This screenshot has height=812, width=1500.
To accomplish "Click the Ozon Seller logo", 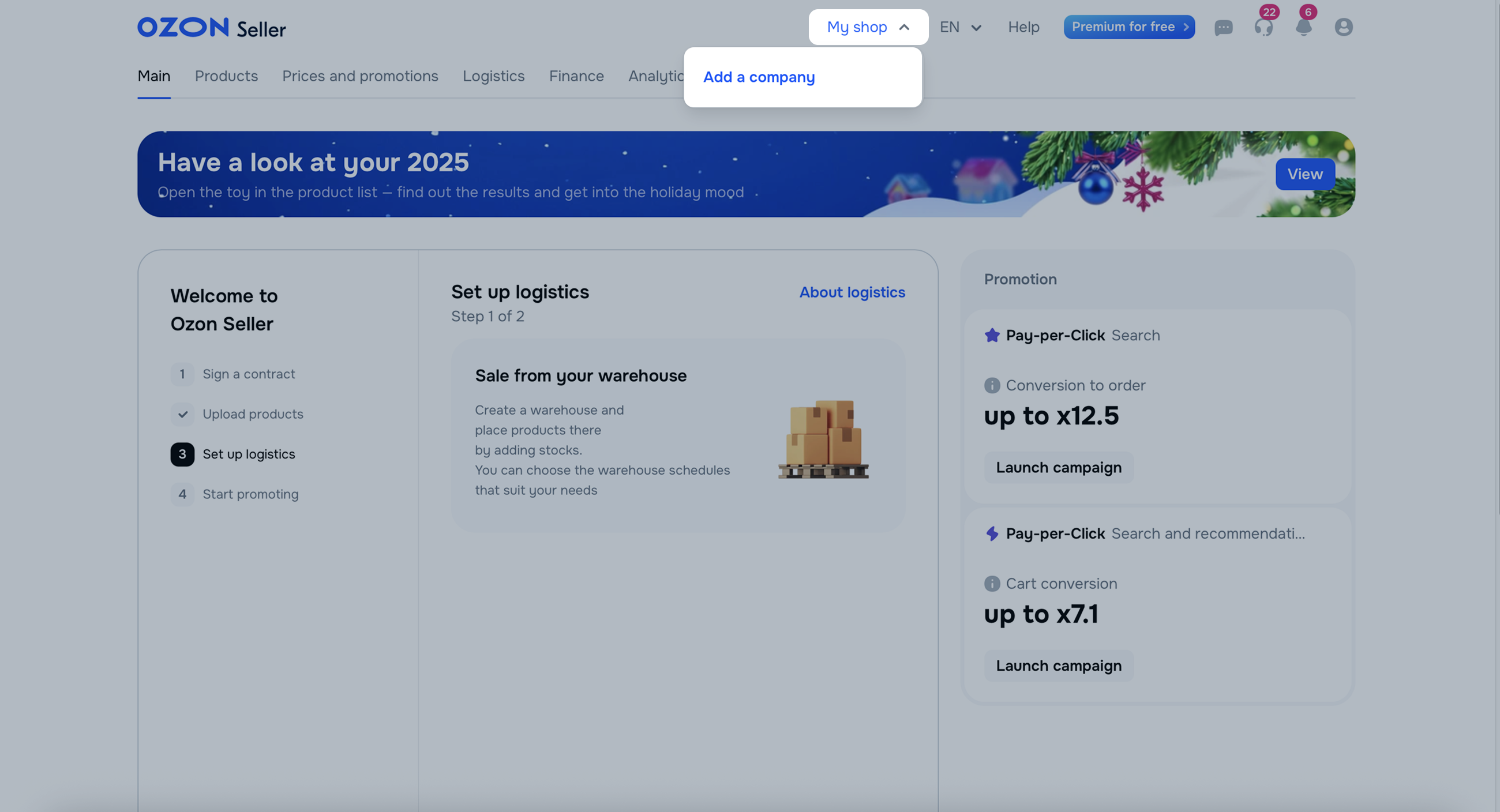I will point(211,27).
